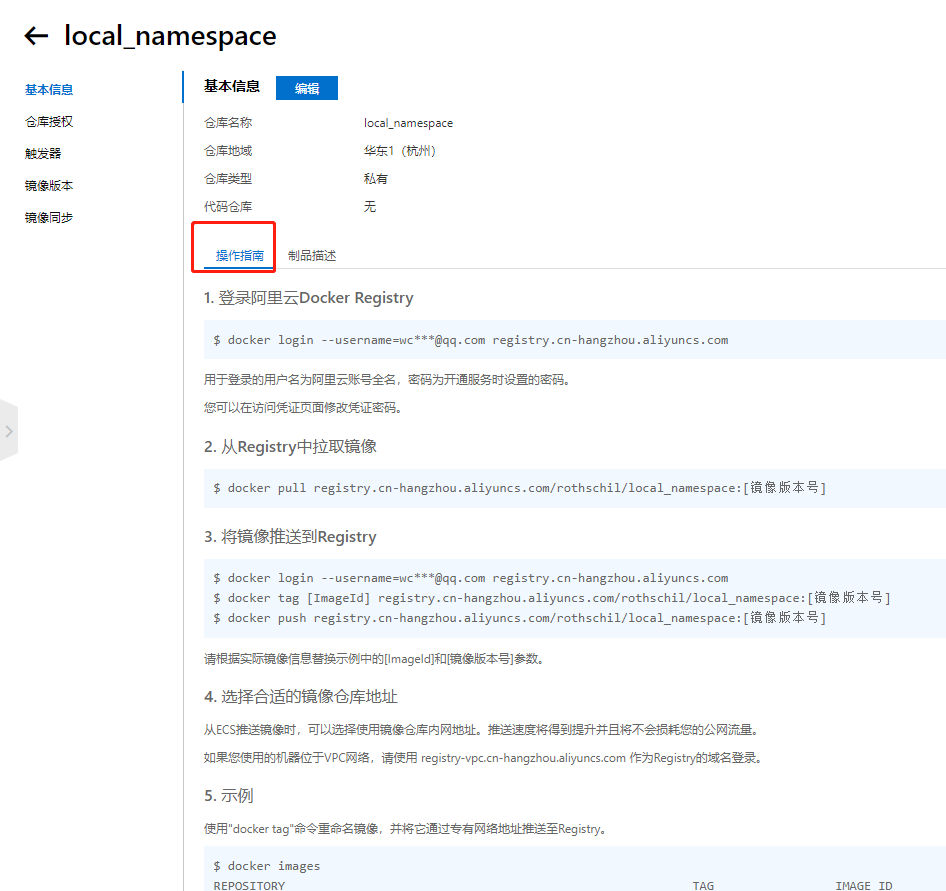The height and width of the screenshot is (891, 946).
Task: Click the docker tag [ImageId] command line
Action: pos(552,598)
